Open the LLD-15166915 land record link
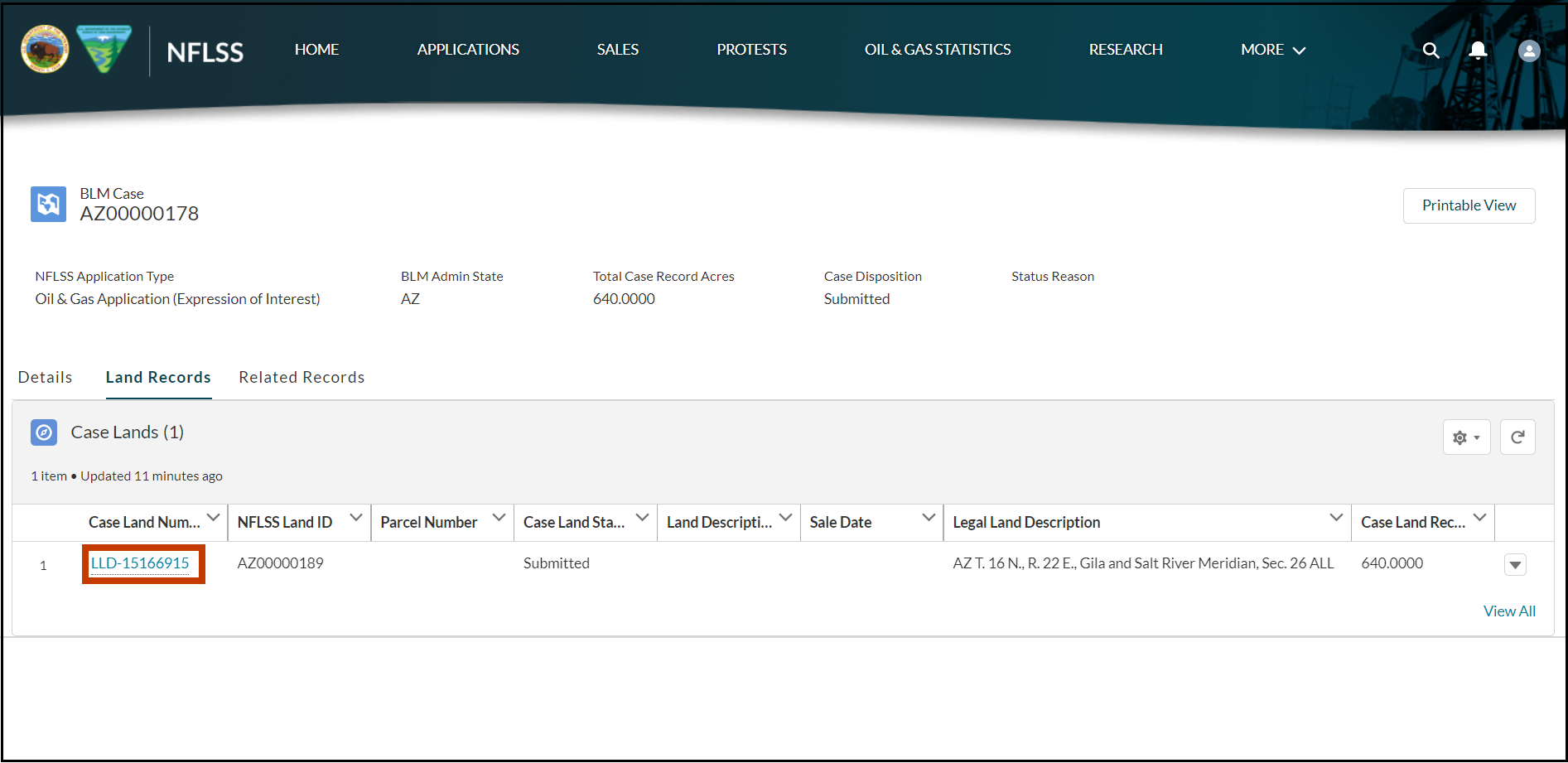This screenshot has width=1568, height=763. (x=139, y=563)
